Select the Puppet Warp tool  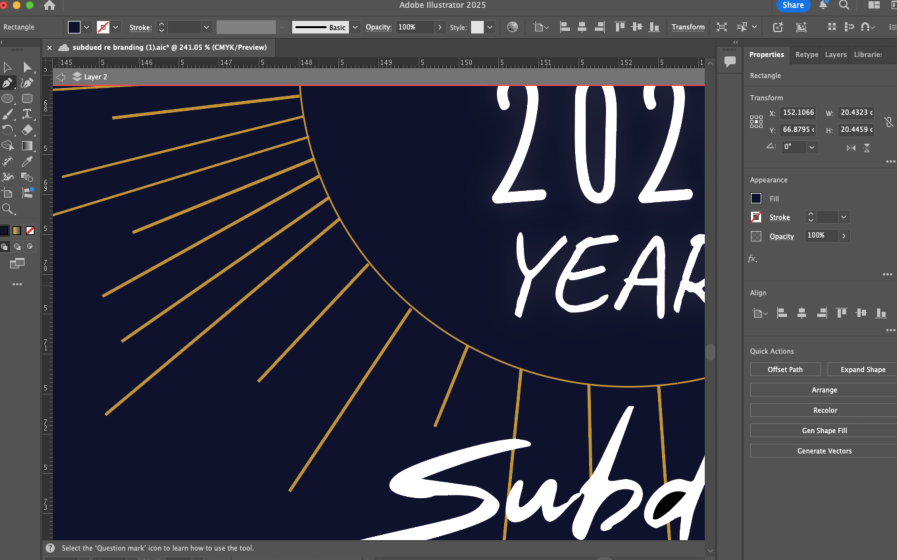(x=7, y=177)
